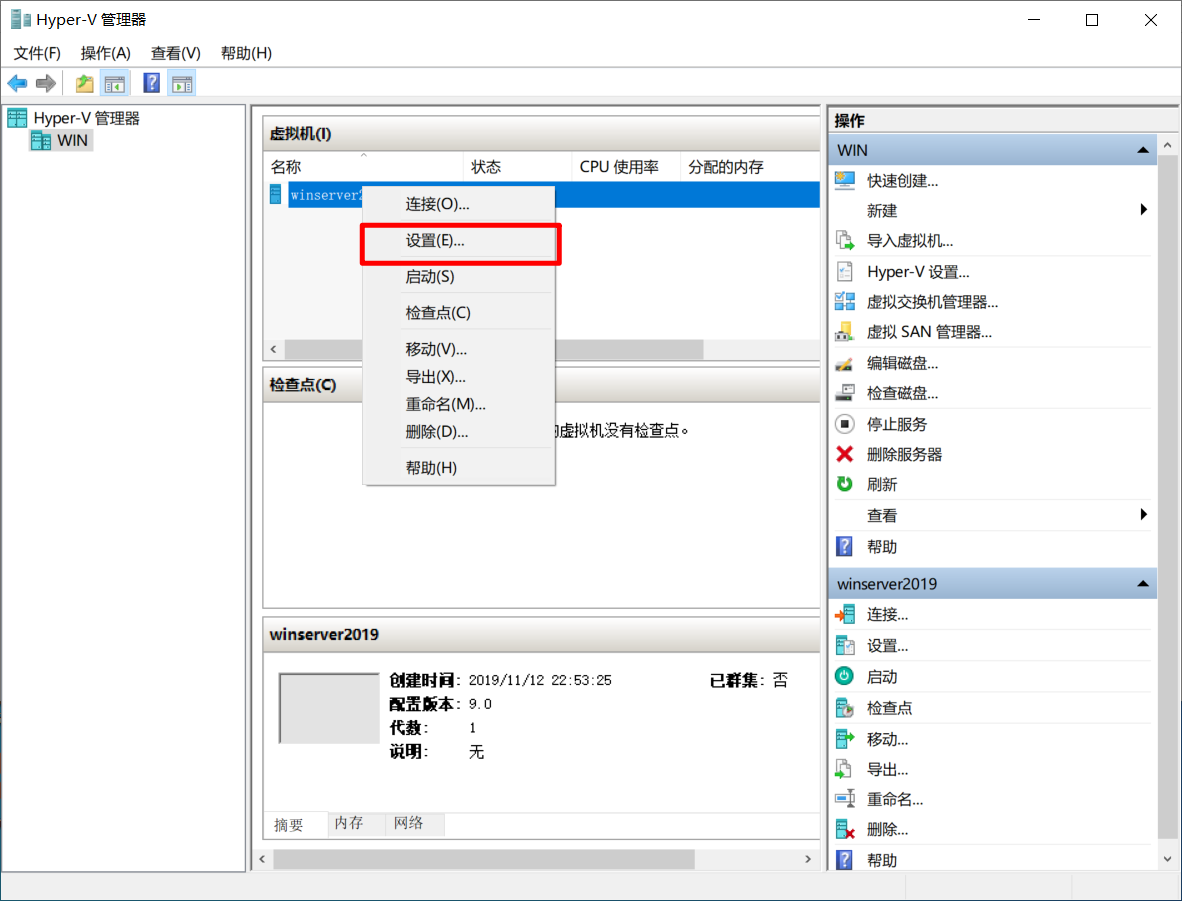1182x901 pixels.
Task: Click Stop Service (停止服务) icon
Action: click(845, 424)
